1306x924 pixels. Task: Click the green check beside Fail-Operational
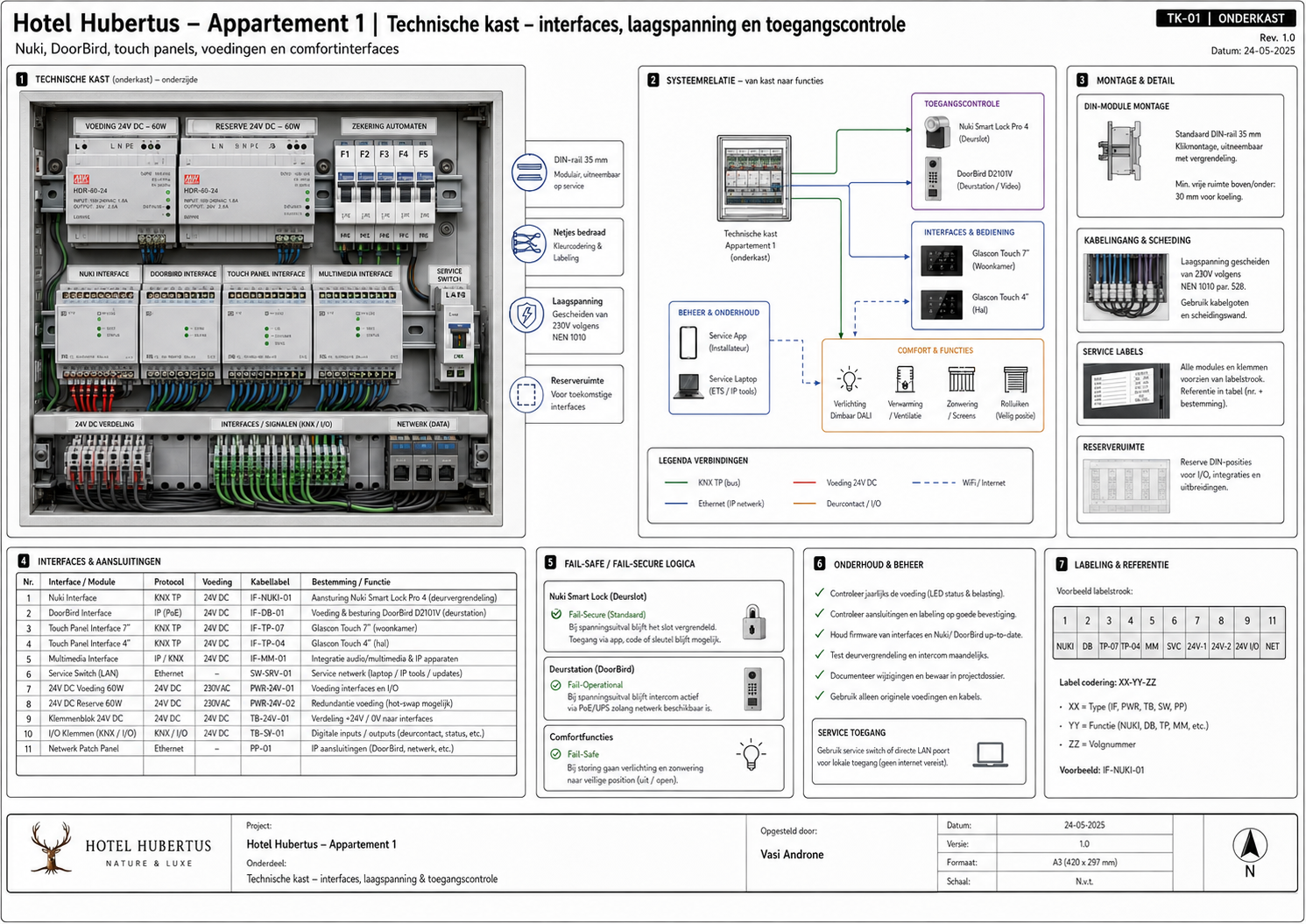click(x=556, y=684)
